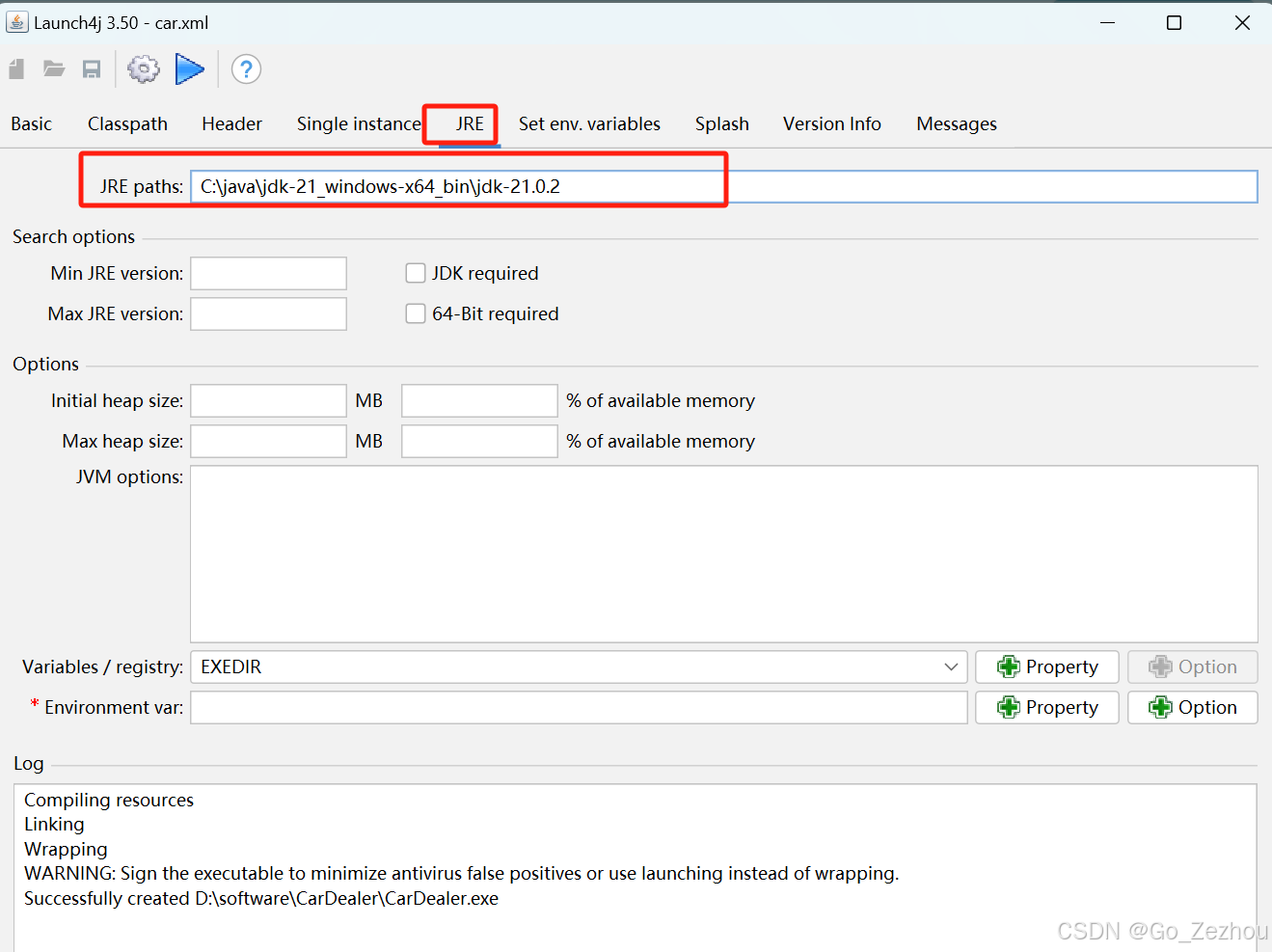Open the Variables / registry dropdown

pyautogui.click(x=951, y=666)
